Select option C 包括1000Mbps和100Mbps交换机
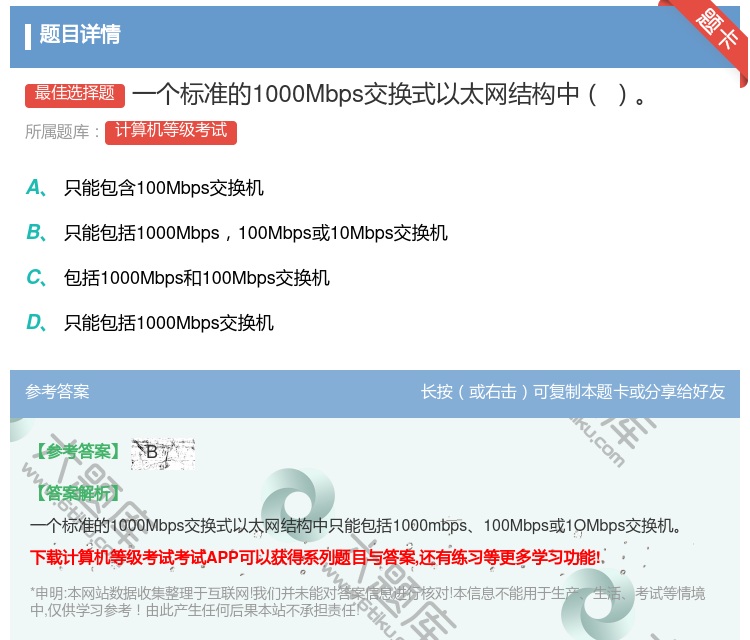750x640 pixels. click(177, 278)
